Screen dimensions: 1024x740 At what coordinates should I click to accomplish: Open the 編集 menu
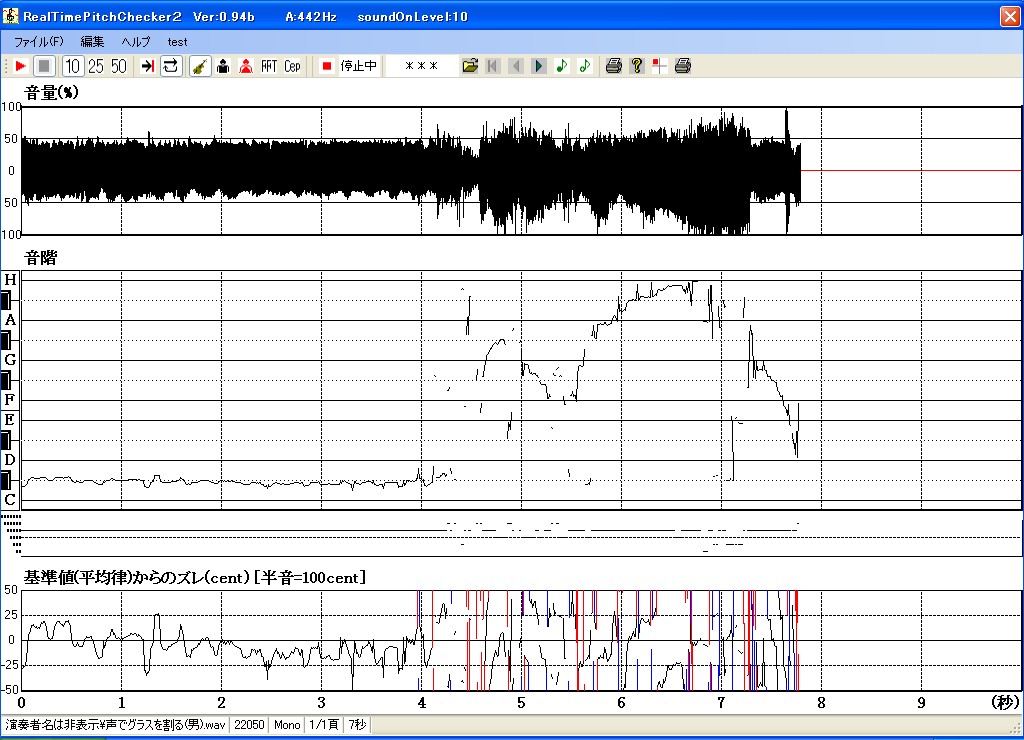[x=92, y=42]
